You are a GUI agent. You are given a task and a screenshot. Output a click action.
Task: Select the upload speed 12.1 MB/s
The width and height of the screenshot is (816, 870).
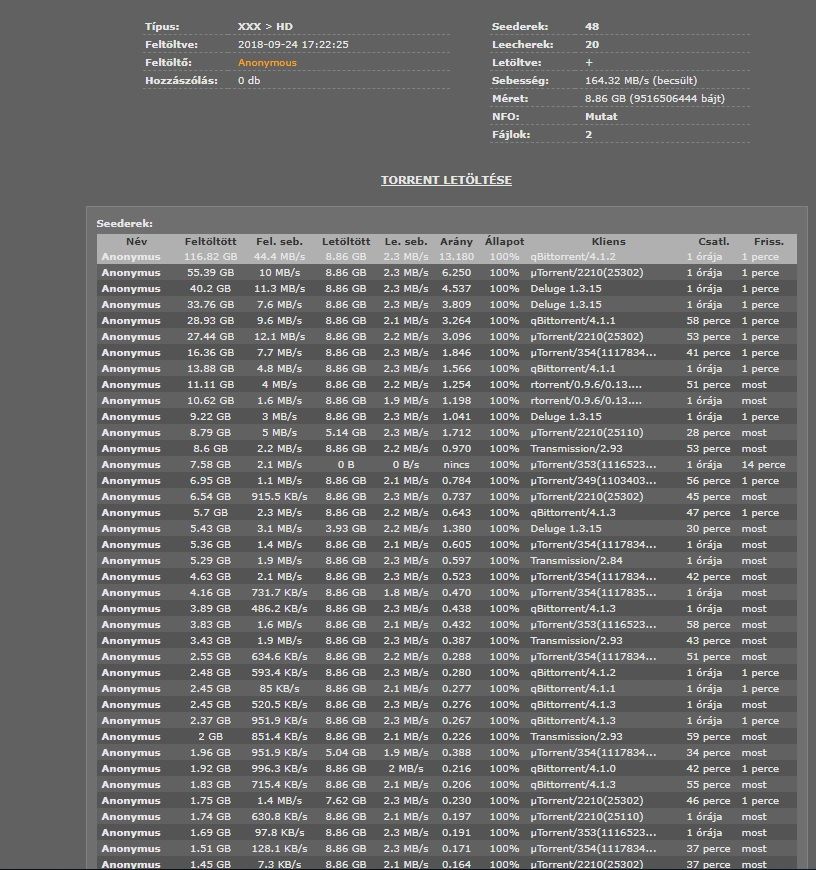point(279,337)
